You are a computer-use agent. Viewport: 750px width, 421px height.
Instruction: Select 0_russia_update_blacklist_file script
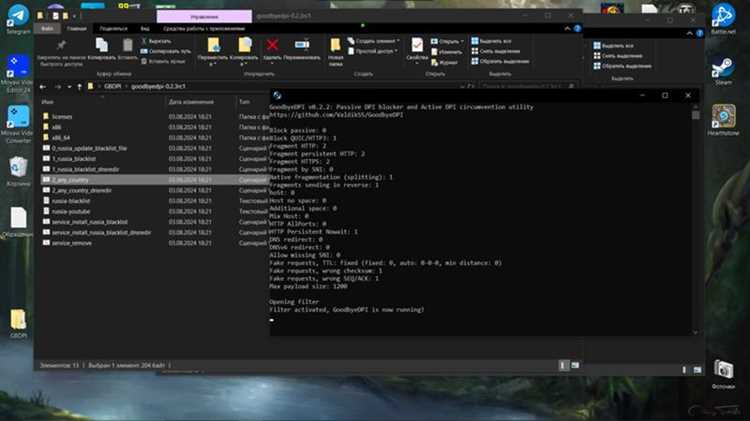(x=89, y=148)
